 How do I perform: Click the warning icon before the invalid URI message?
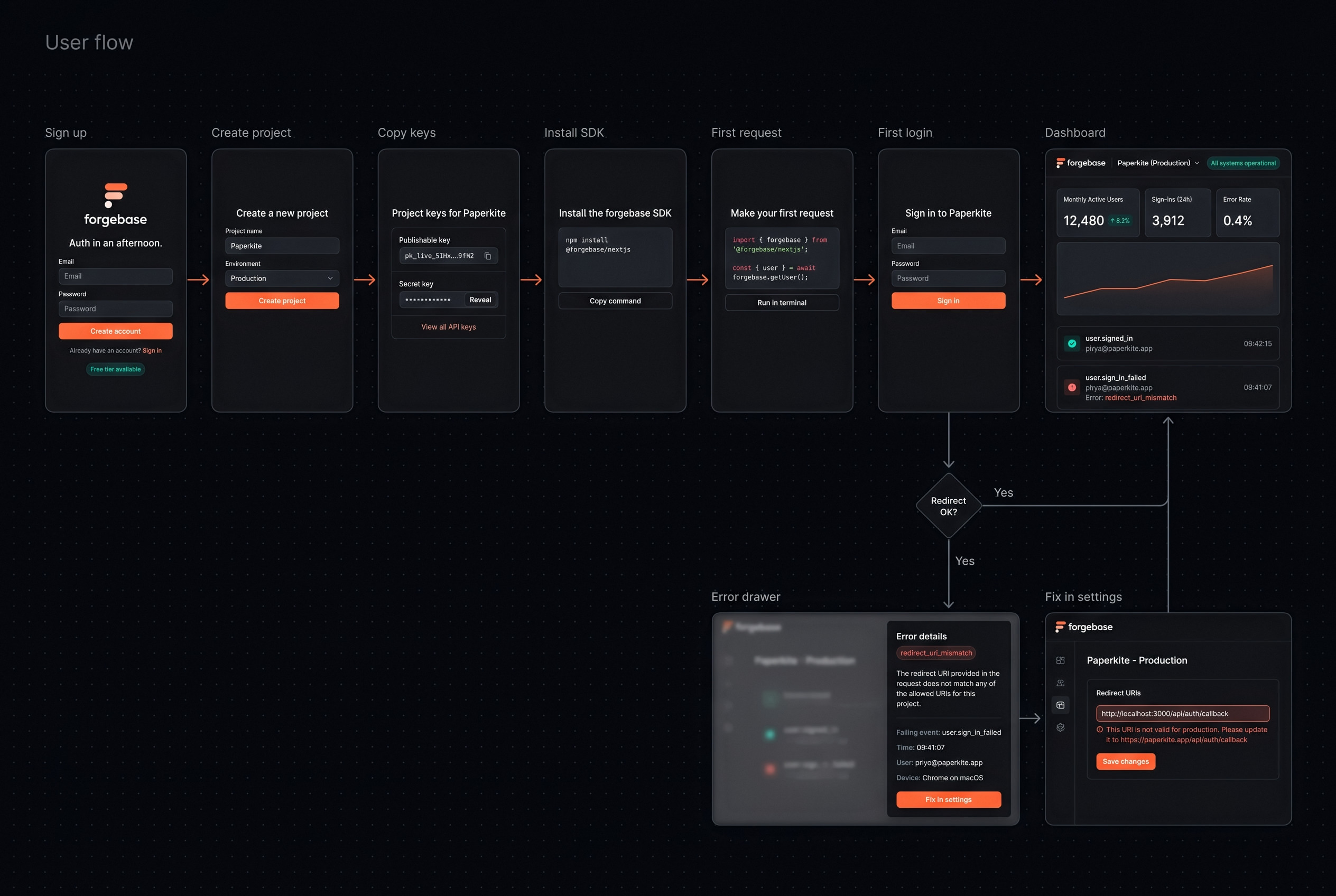pos(1099,730)
